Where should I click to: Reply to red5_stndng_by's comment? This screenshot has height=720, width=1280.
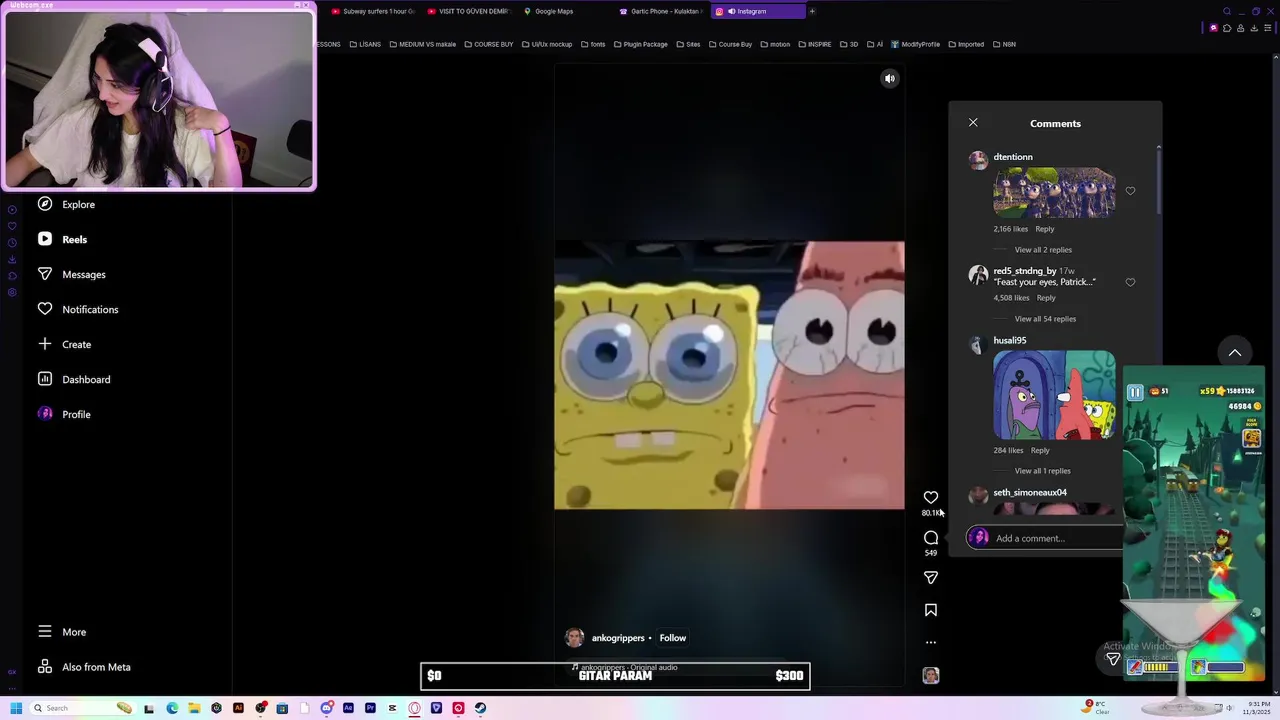(x=1046, y=298)
